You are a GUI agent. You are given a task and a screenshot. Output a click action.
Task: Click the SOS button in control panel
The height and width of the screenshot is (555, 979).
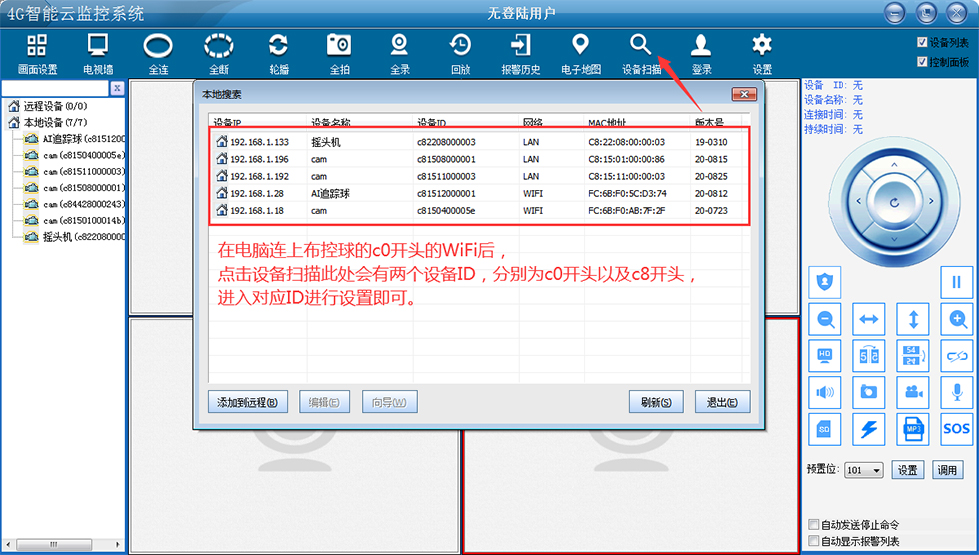pos(956,429)
